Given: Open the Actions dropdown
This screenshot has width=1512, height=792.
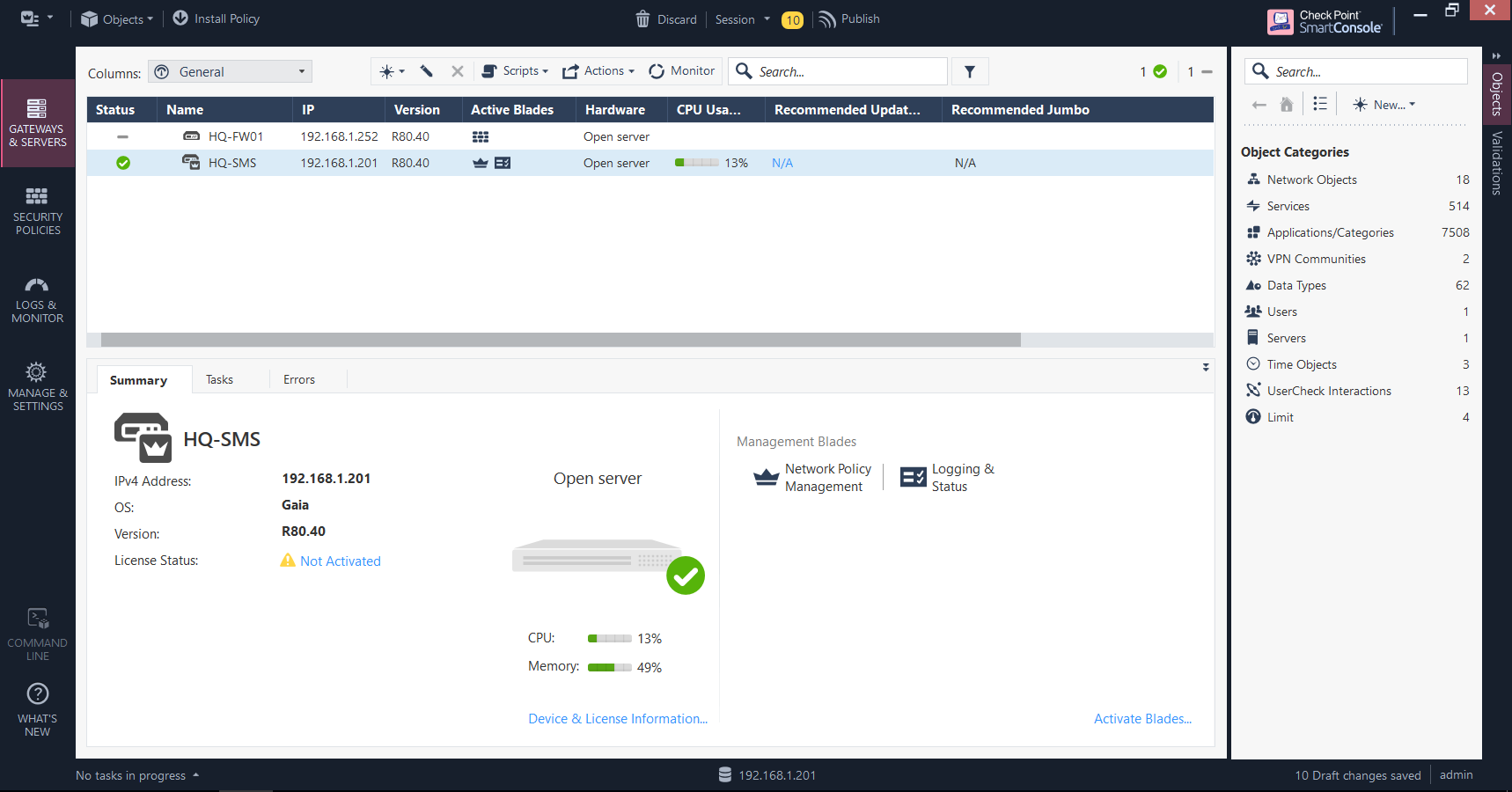Looking at the screenshot, I should coord(598,71).
